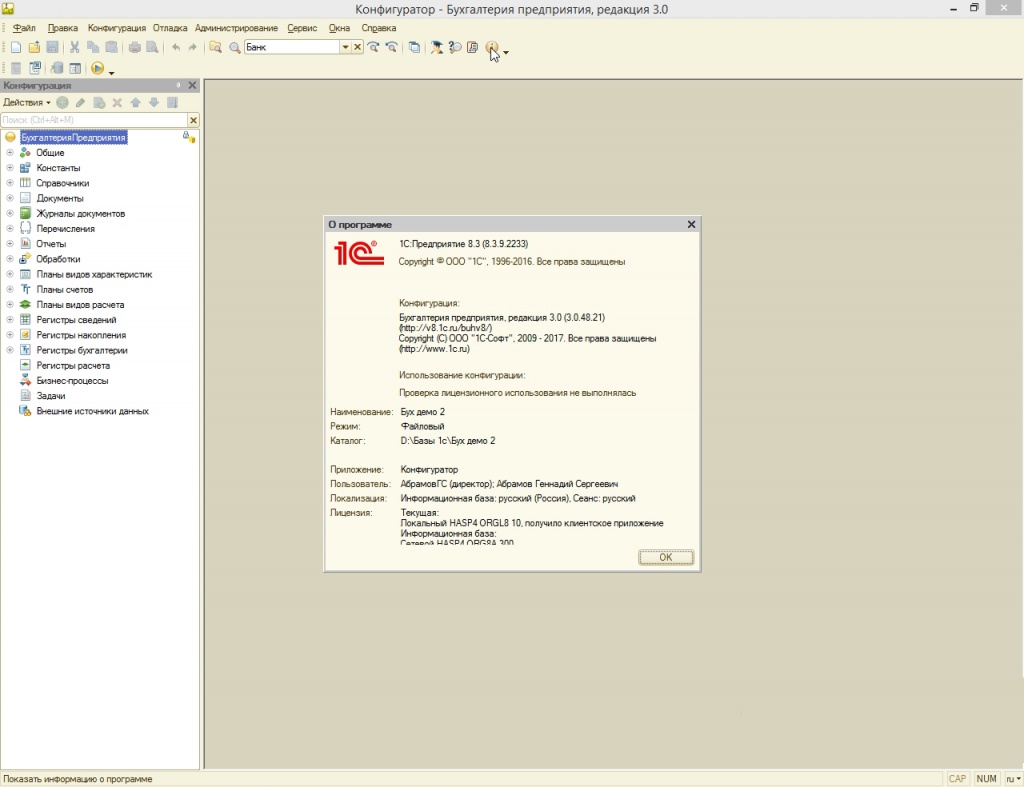Click the Undo arrow icon
Screen dimensions: 1024x787
coord(176,48)
